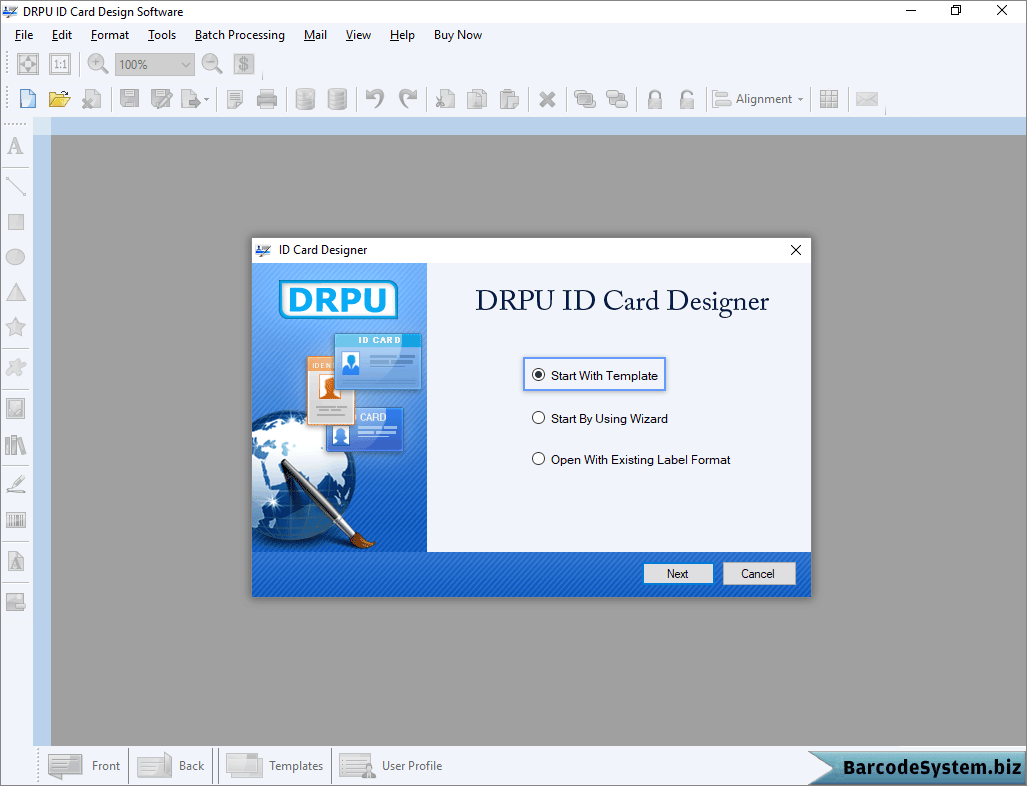
Task: Select the Barcode tool in sidebar
Action: click(x=16, y=521)
